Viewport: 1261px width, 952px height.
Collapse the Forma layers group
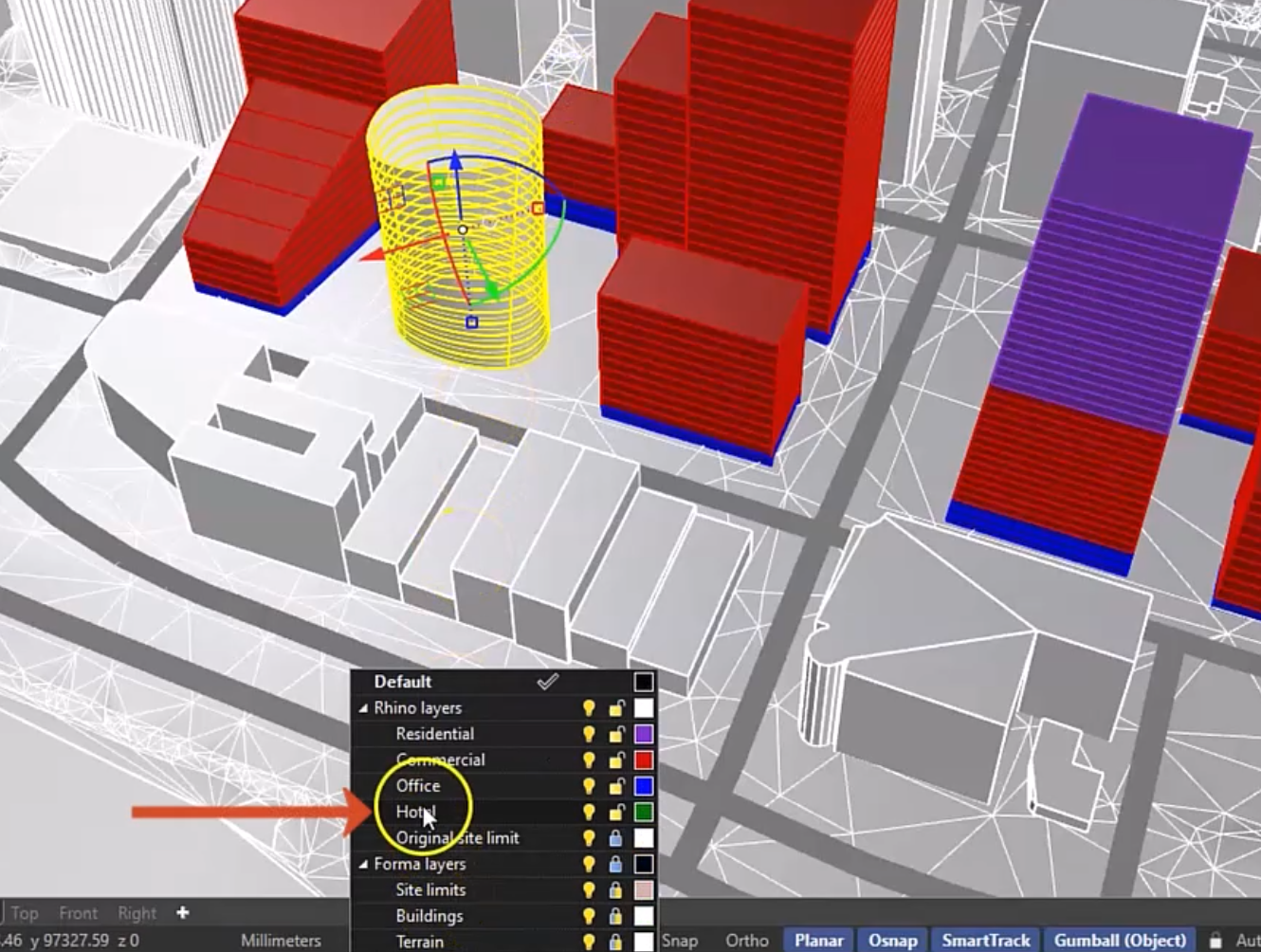click(x=364, y=865)
